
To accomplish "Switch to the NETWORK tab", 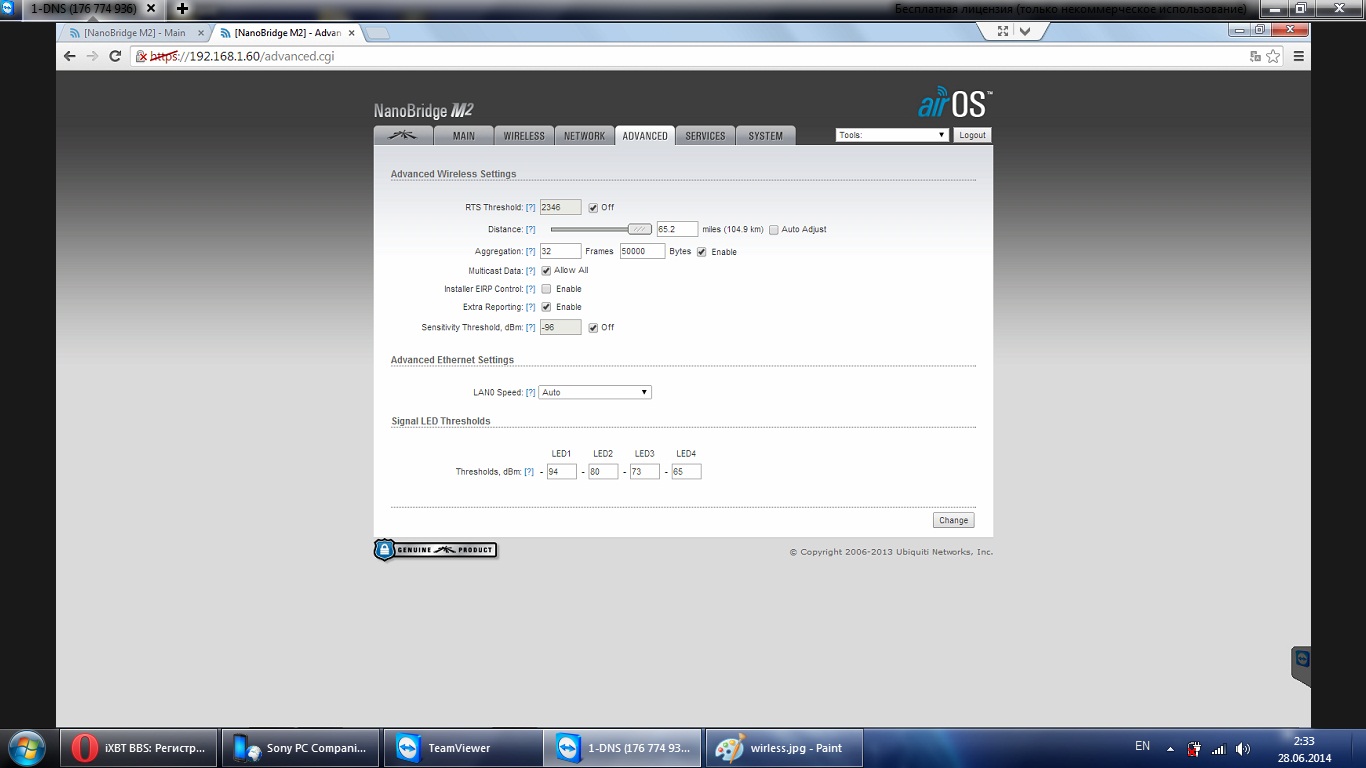I will 584,136.
